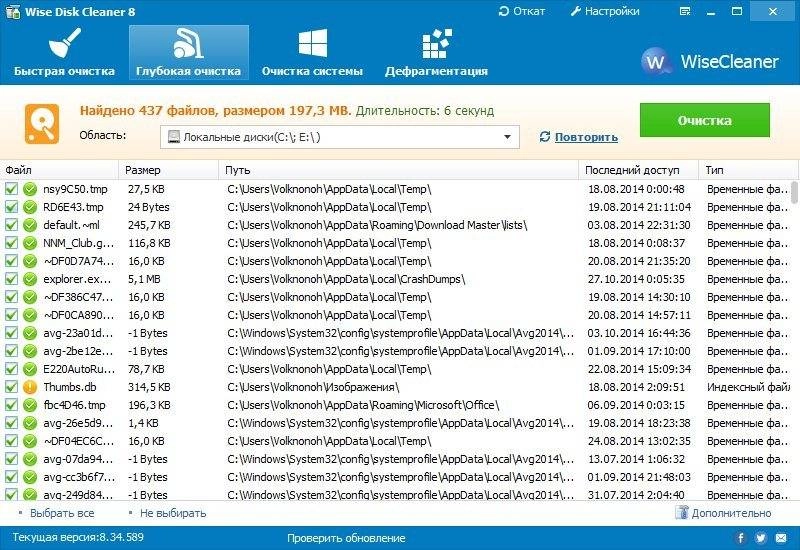This screenshot has width=800, height=550.
Task: Toggle checkbox for Thumbs.db
Action: click(11, 387)
